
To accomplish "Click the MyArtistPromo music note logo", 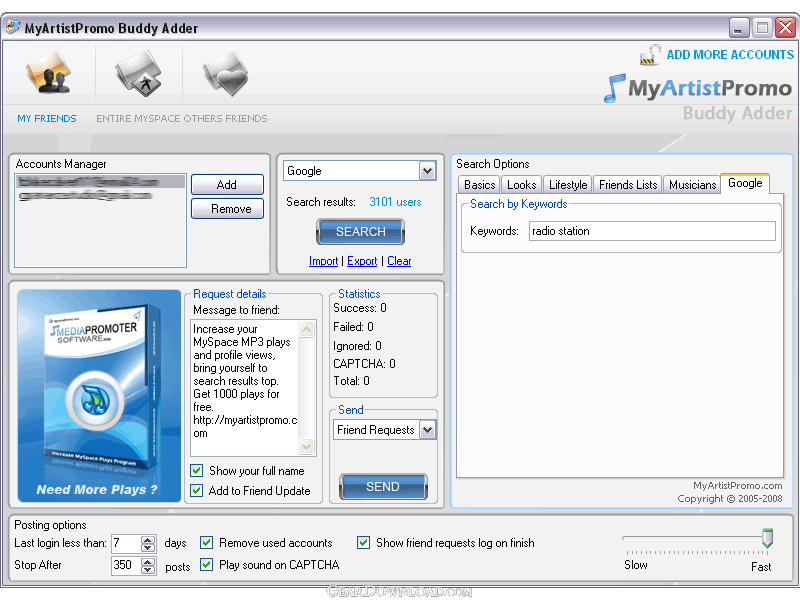I will 614,88.
